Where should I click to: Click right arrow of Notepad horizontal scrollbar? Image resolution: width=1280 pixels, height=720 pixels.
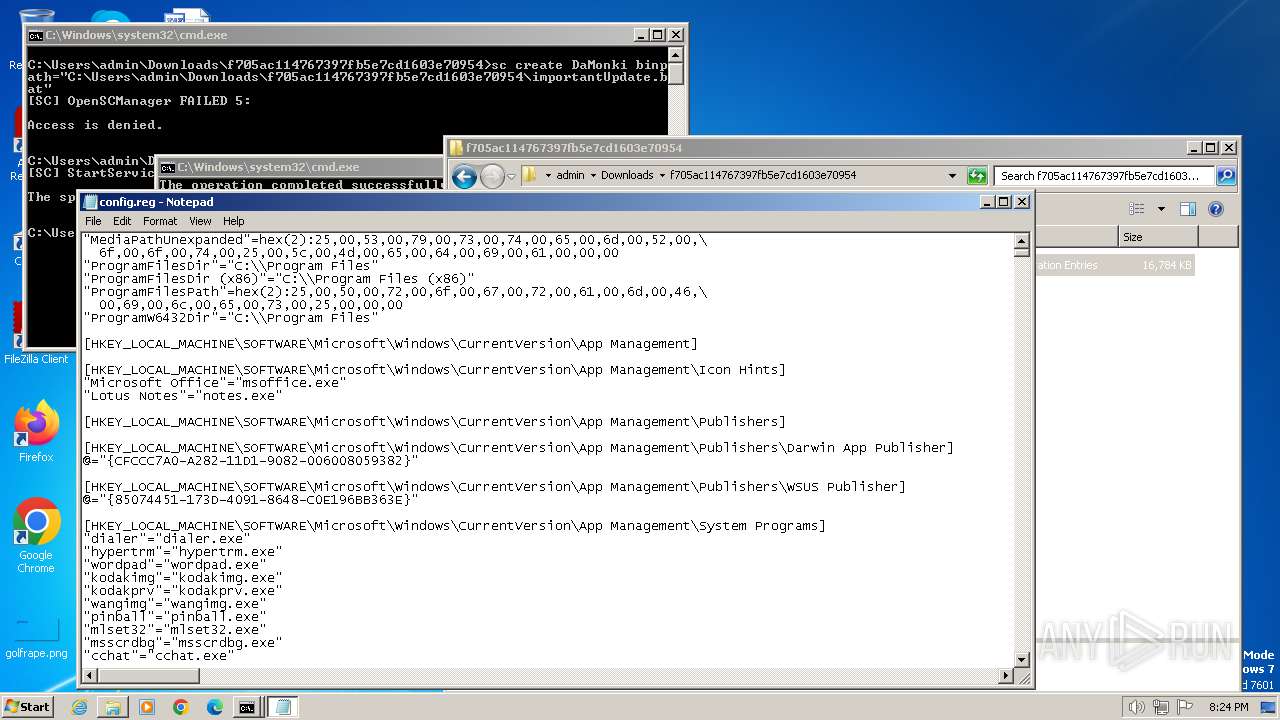coord(1007,677)
